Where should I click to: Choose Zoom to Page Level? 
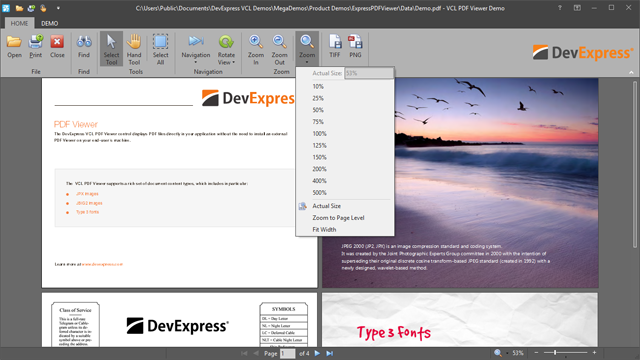point(345,218)
